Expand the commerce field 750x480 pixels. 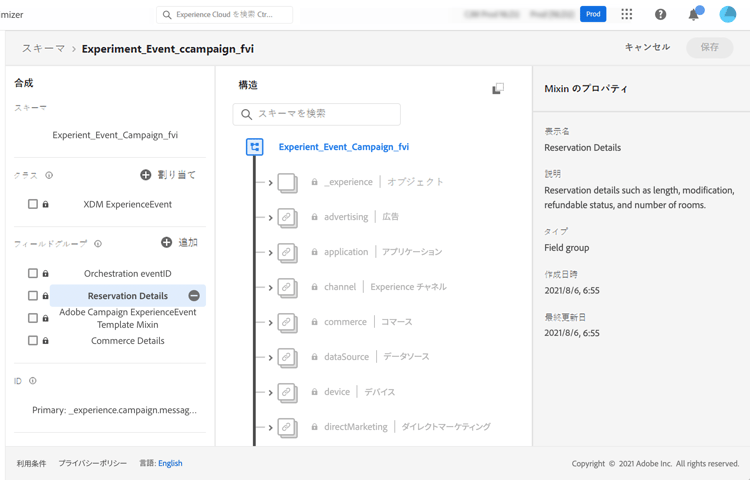pyautogui.click(x=270, y=323)
